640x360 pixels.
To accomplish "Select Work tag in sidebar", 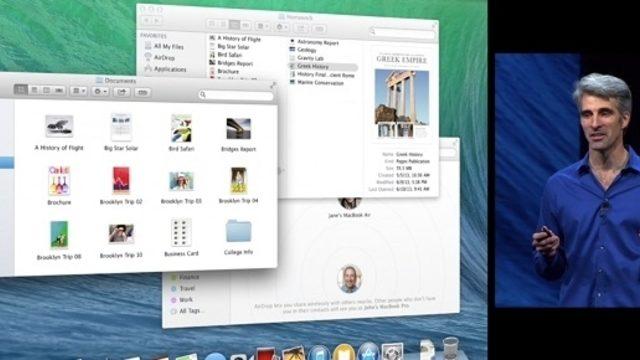I will 182,299.
